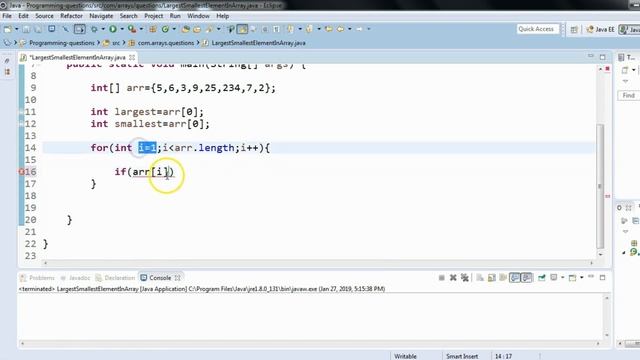
Task: Click the Debug bug icon in the toolbar
Action: pos(94,29)
